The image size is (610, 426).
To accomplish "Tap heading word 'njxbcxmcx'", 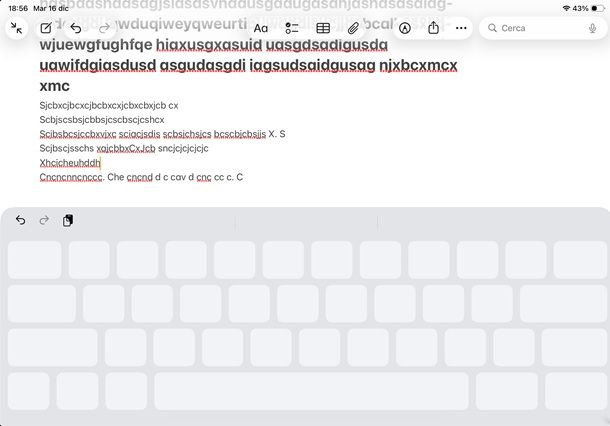I will 418,65.
